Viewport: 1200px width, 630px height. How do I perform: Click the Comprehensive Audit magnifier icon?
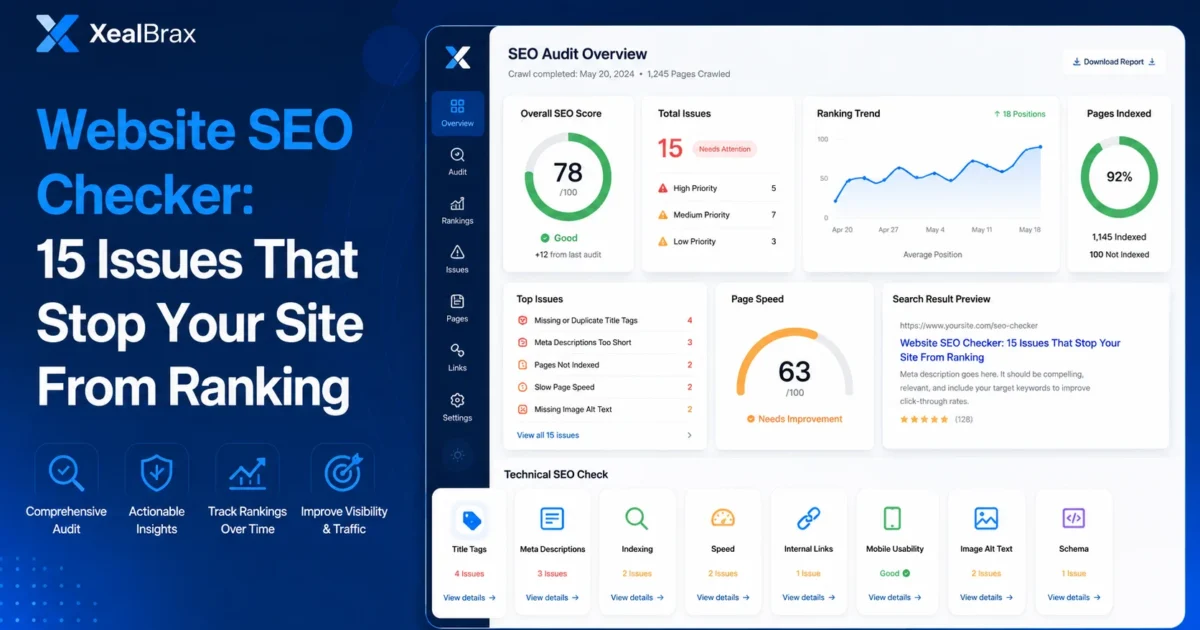click(x=66, y=472)
